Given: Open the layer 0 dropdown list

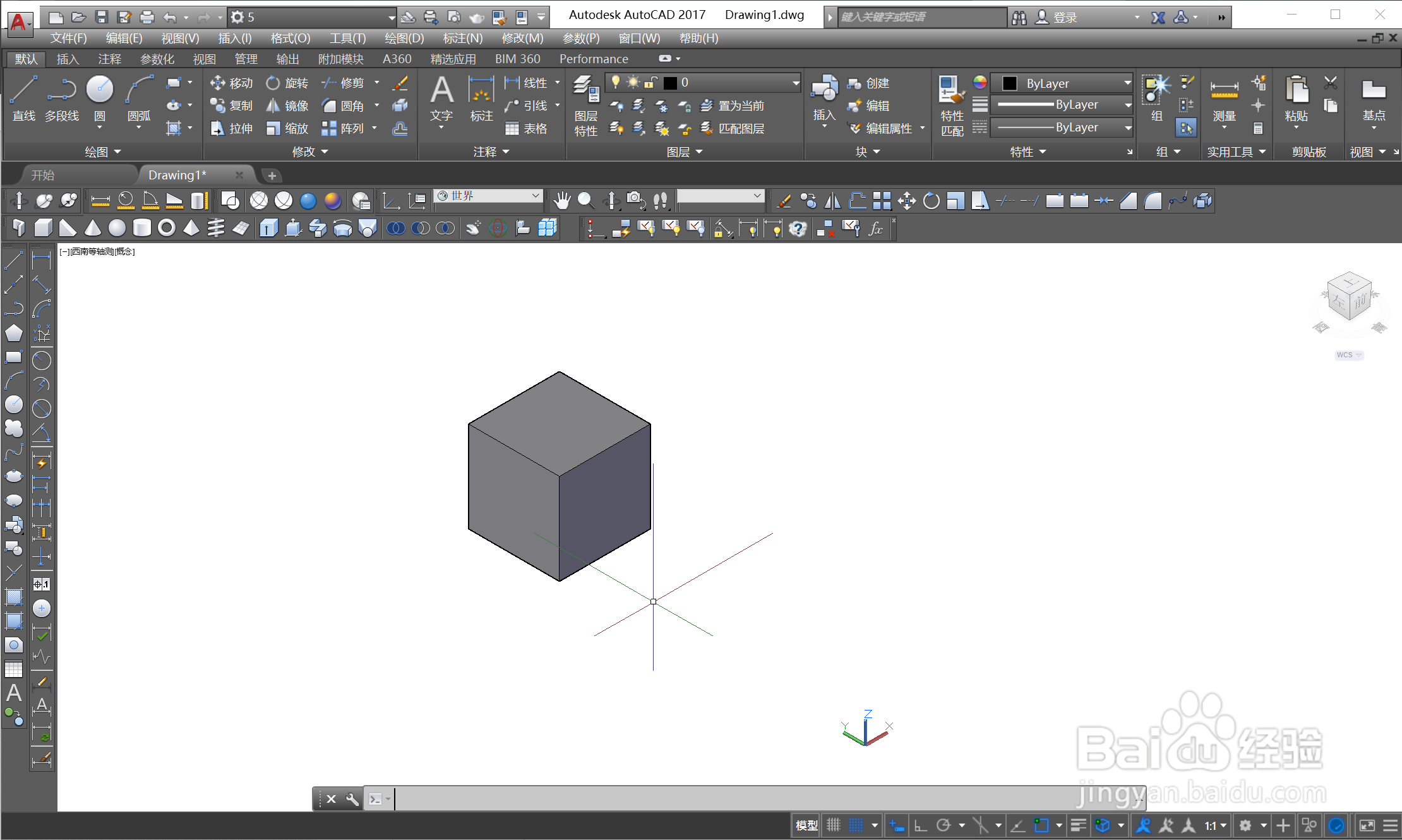Looking at the screenshot, I should [796, 83].
